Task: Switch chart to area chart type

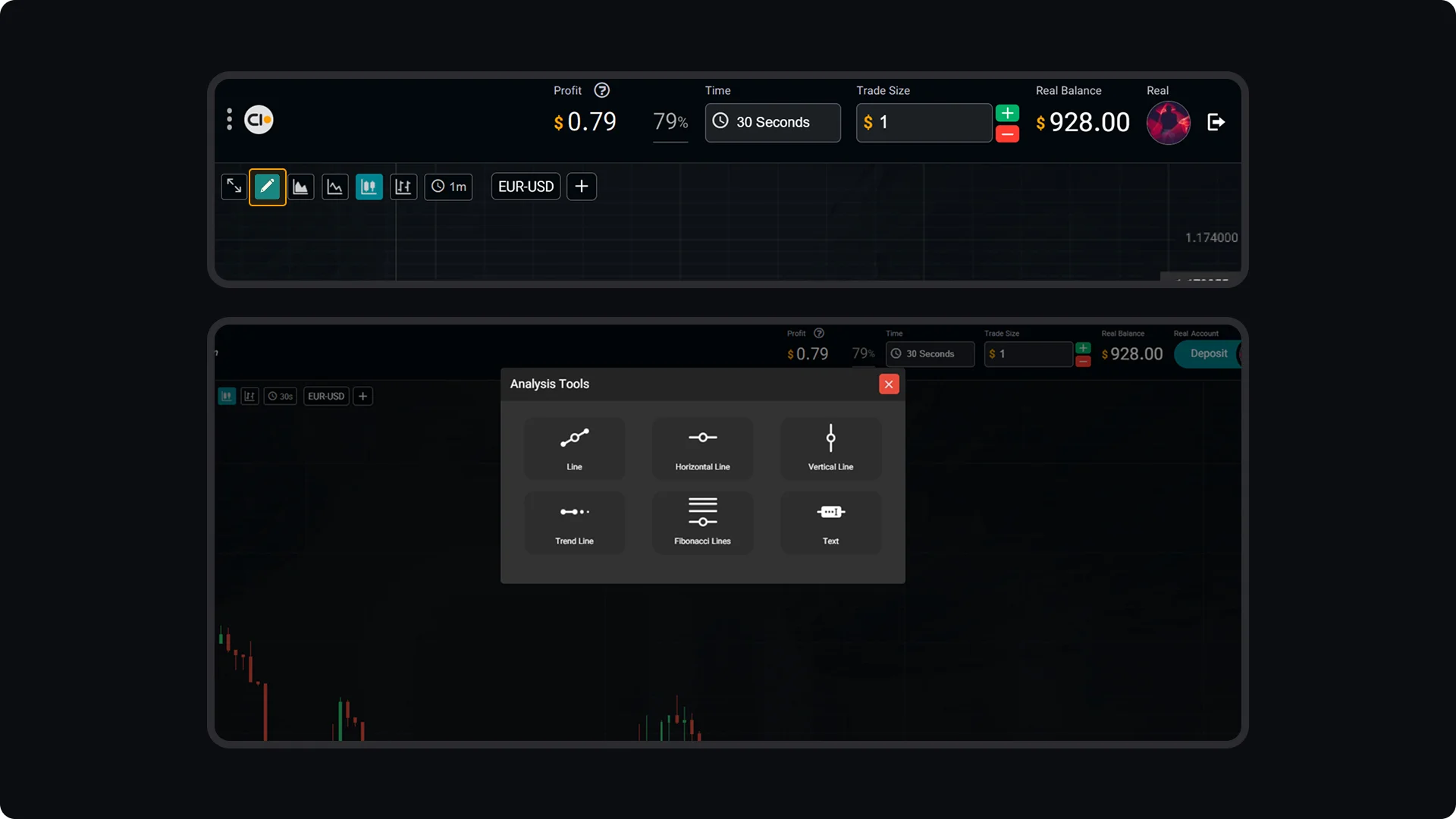Action: [301, 187]
